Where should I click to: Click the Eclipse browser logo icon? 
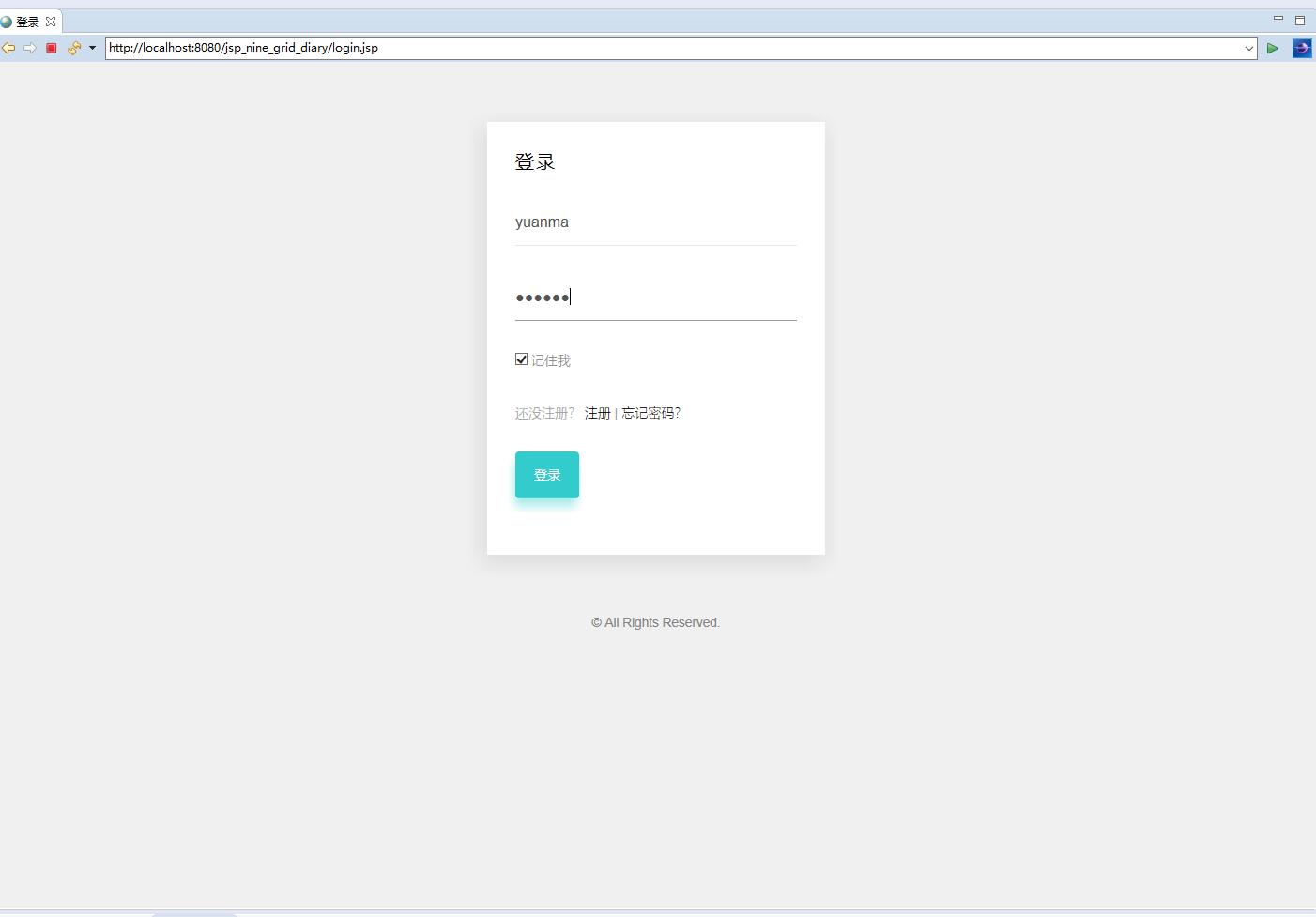[1302, 48]
